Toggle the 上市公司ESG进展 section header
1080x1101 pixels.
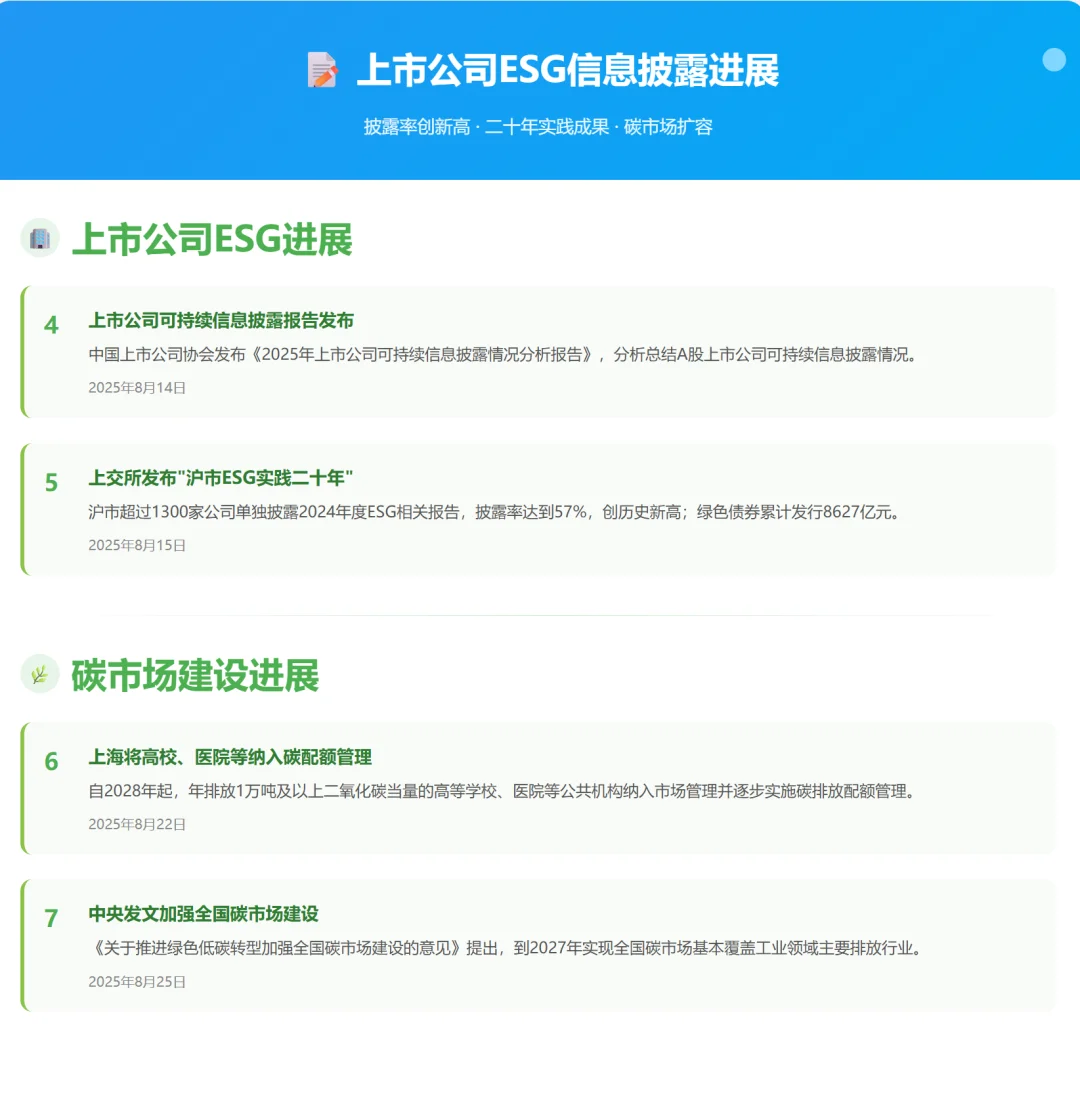(x=214, y=239)
